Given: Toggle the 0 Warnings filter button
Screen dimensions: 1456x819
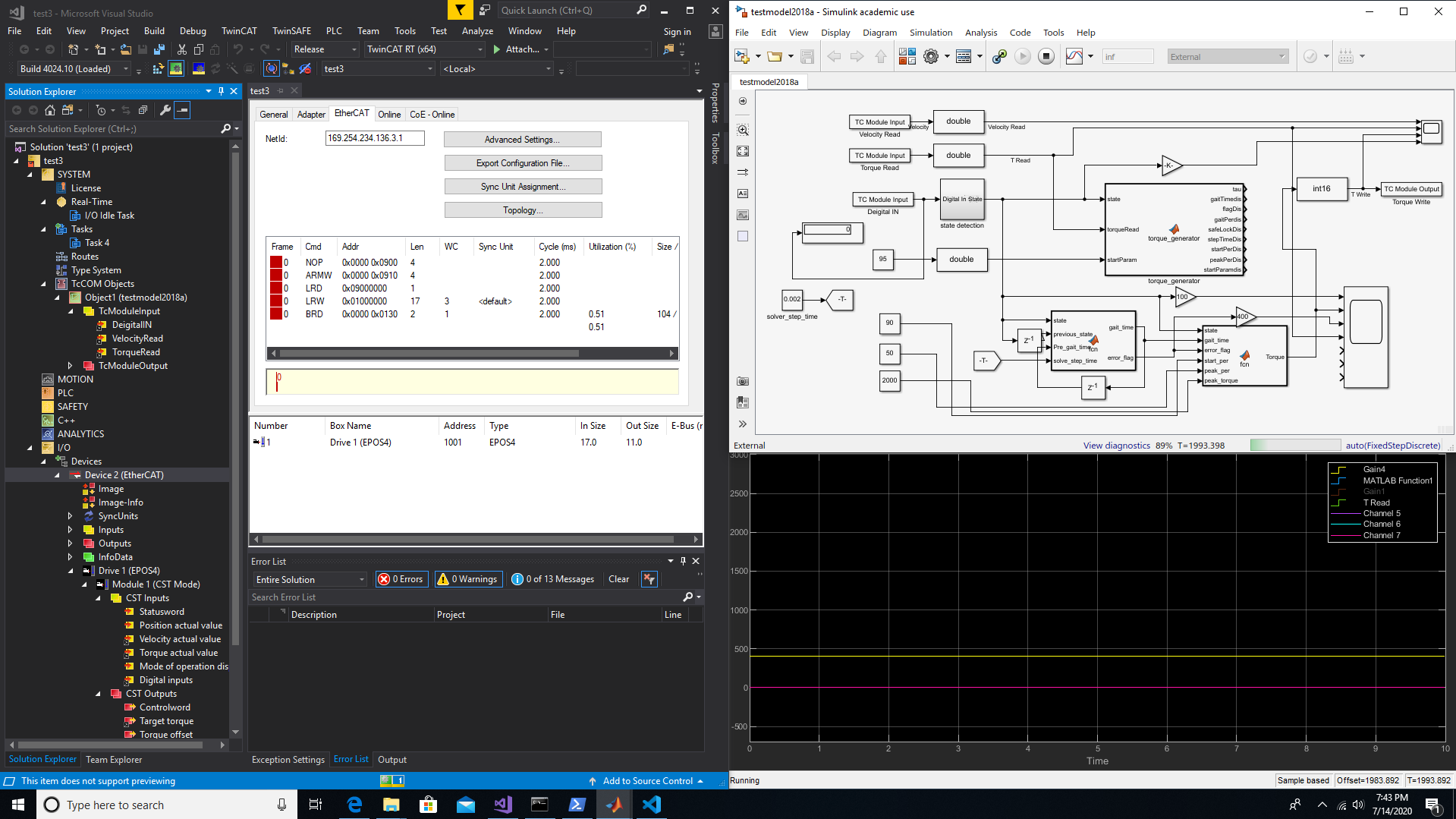Looking at the screenshot, I should [x=468, y=579].
